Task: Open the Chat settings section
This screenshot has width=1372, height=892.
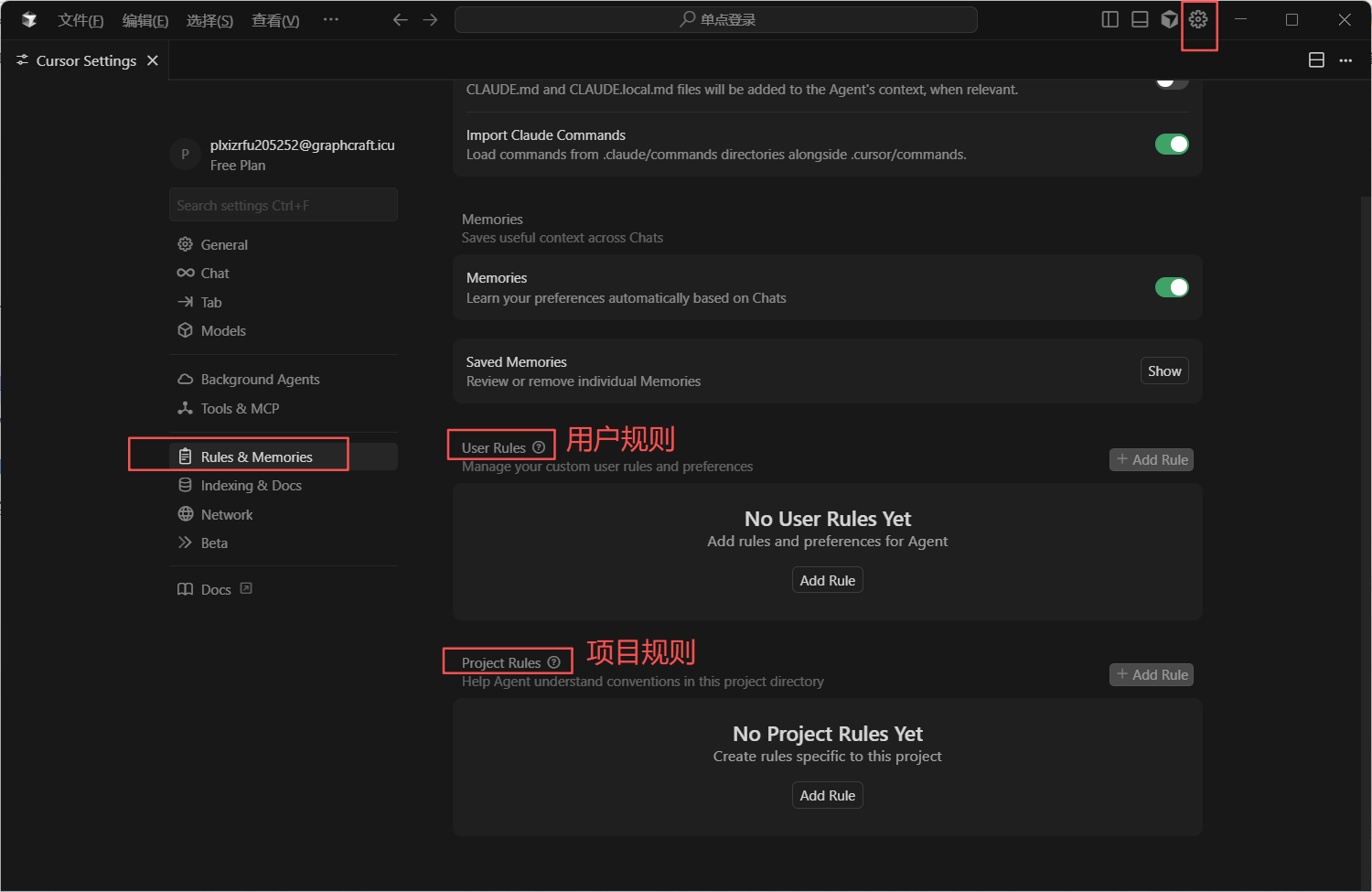Action: (284, 273)
